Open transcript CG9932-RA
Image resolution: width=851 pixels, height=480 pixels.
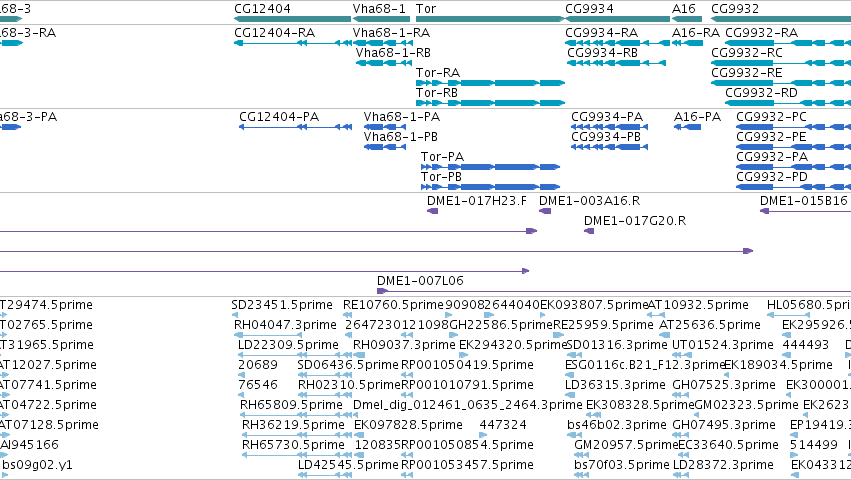pos(761,33)
